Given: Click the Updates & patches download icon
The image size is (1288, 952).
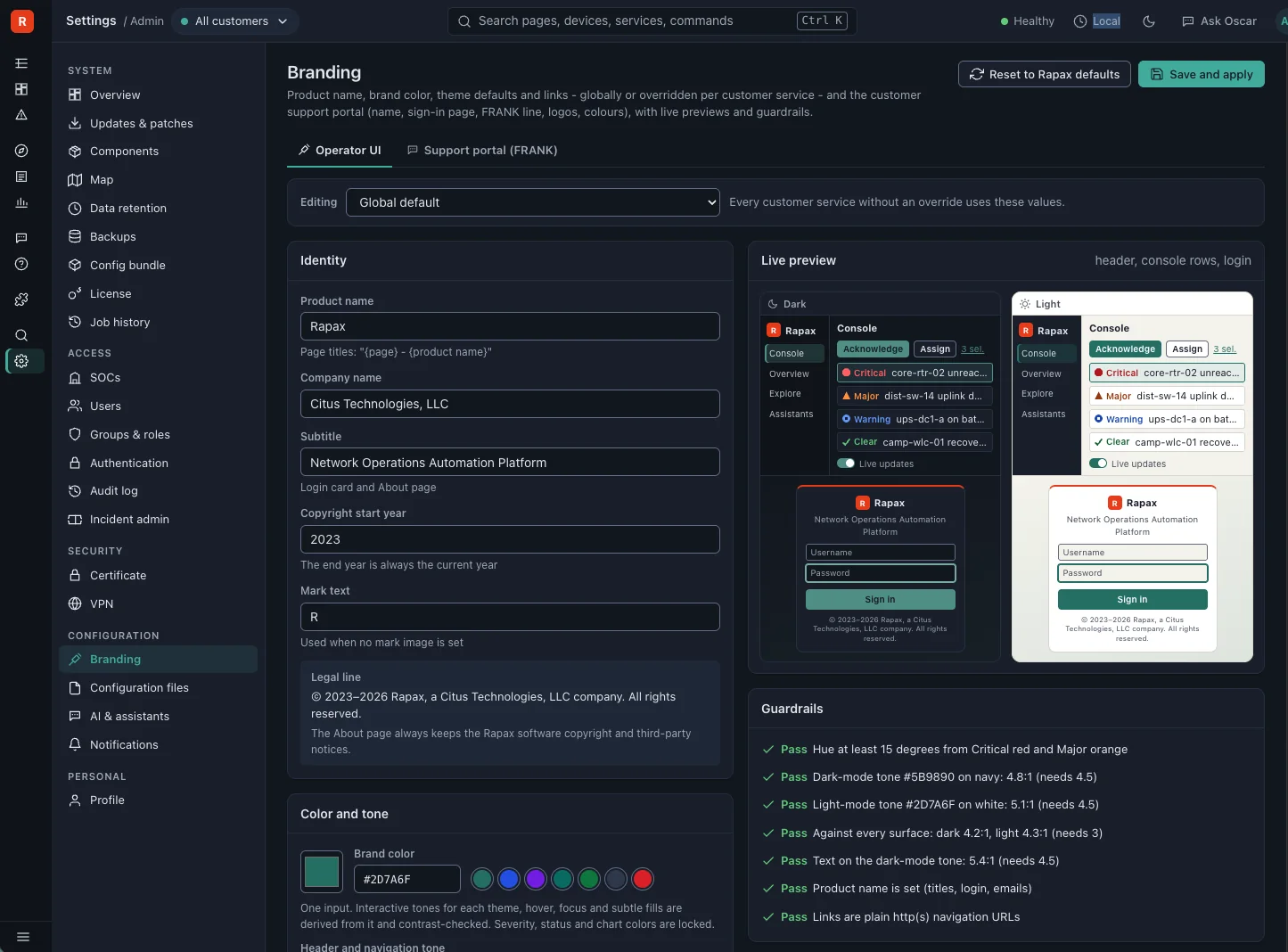Looking at the screenshot, I should tap(75, 123).
